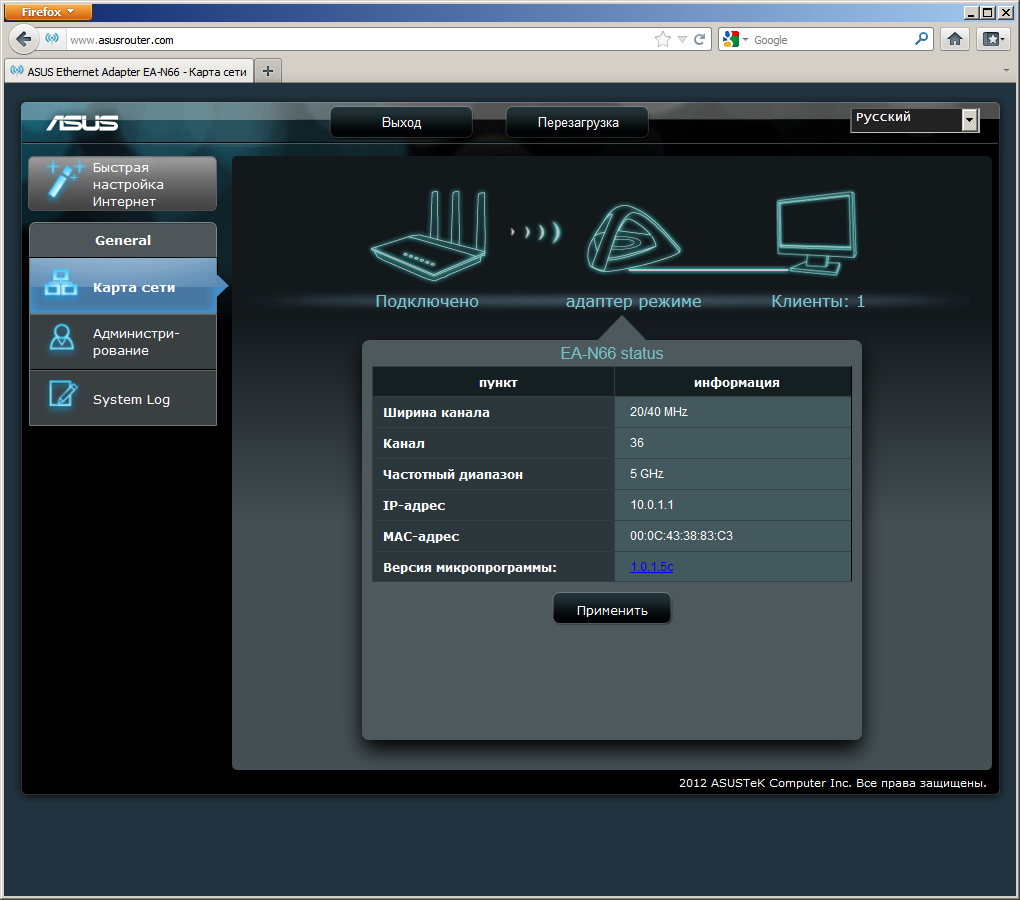Open a new tab with plus button
The height and width of the screenshot is (900, 1020).
(267, 71)
